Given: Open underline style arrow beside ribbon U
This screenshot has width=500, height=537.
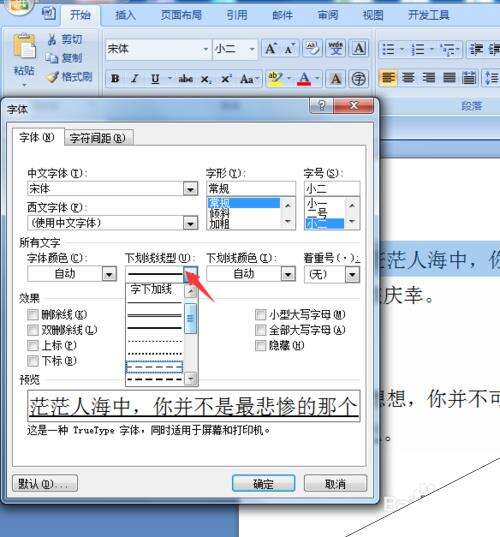Looking at the screenshot, I should [170, 79].
